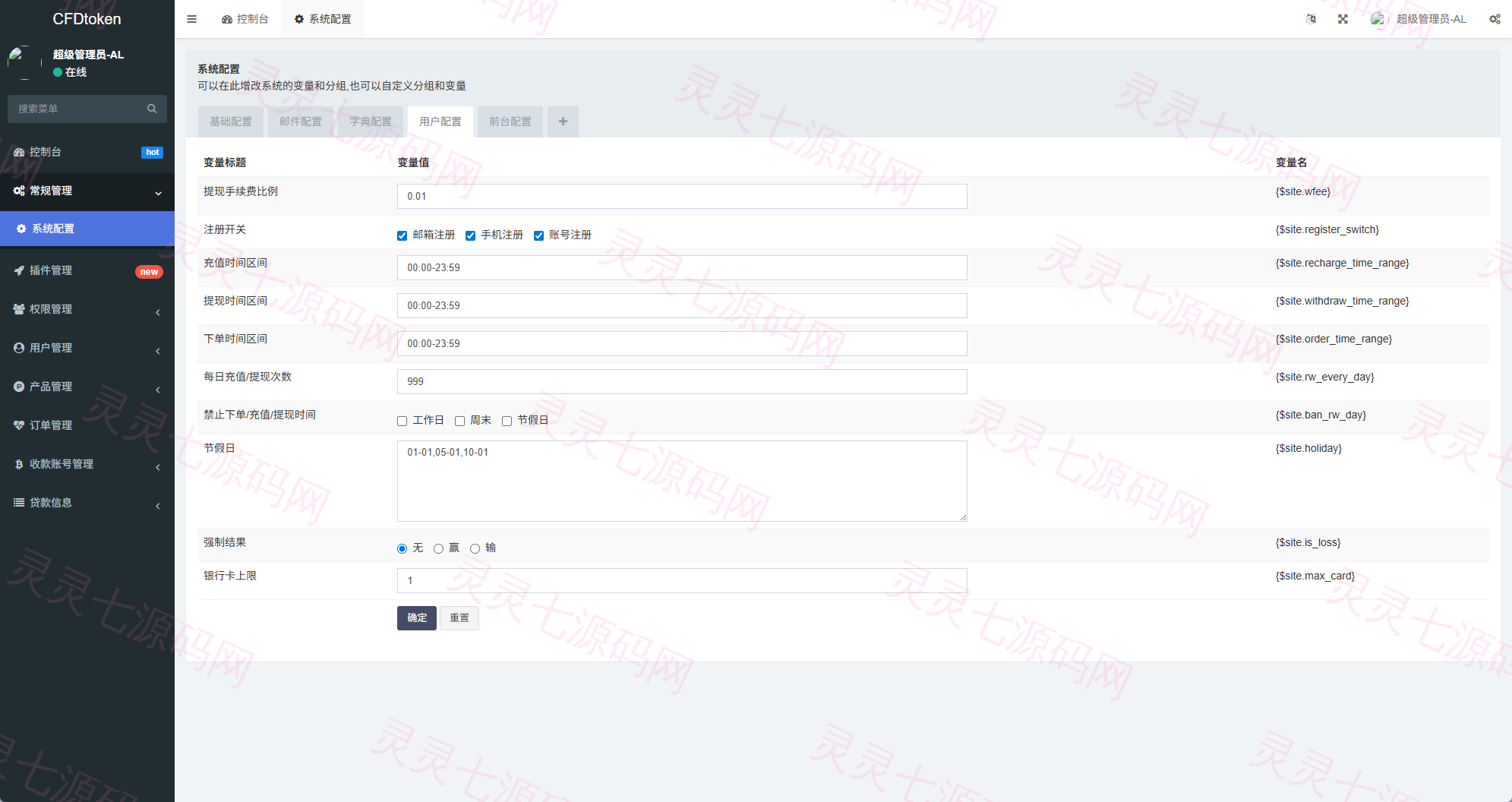Switch to the 前台配置 tab

510,122
